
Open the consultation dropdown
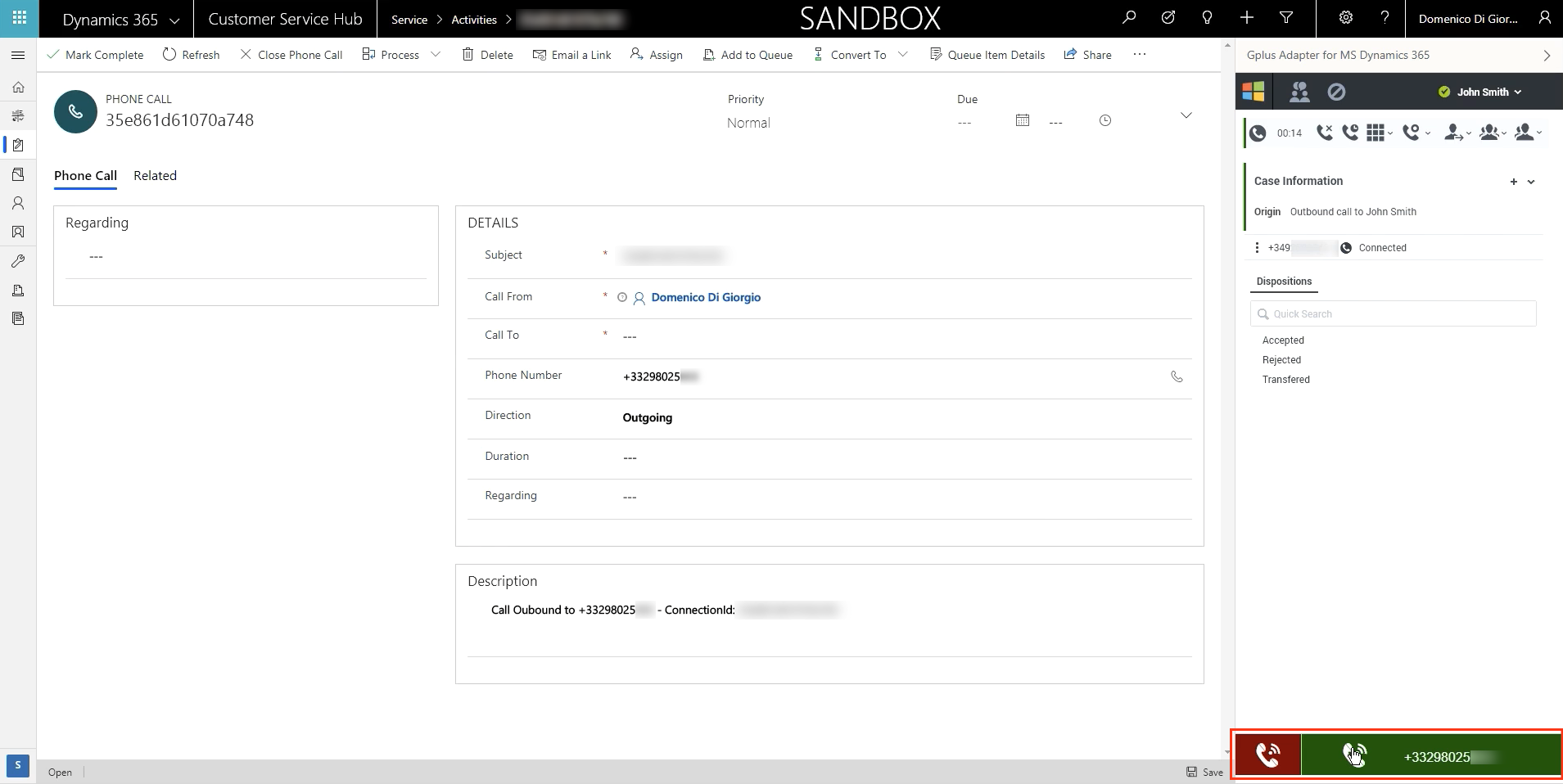tap(1529, 133)
